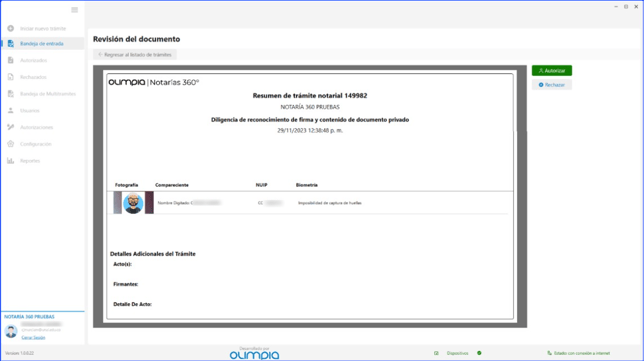This screenshot has width=644, height=361.
Task: Open the Reportes menu item
Action: point(43,161)
